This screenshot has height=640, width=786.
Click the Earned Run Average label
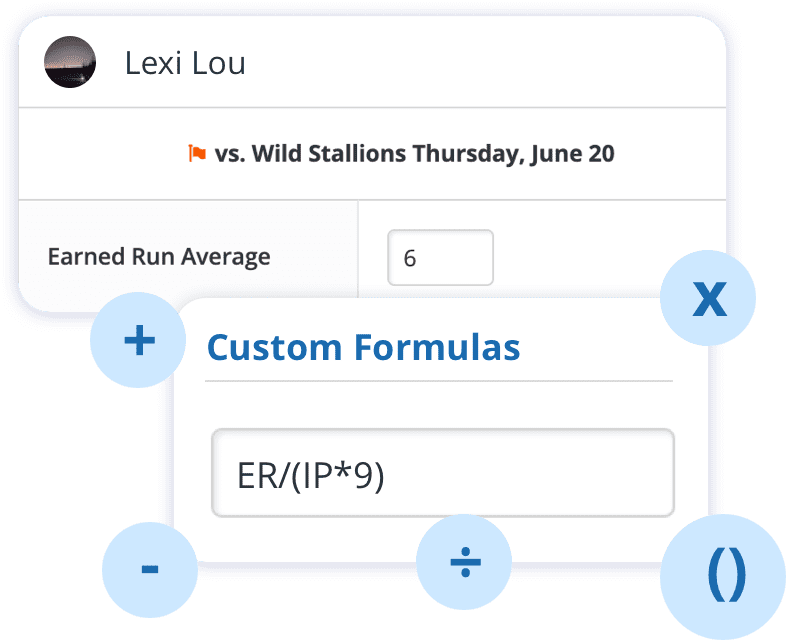[159, 257]
